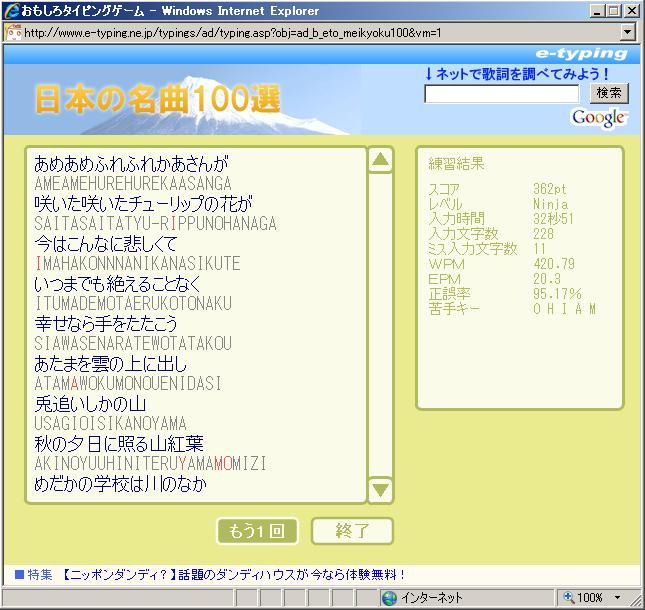Click the EPM value 20.3

[x=547, y=279]
